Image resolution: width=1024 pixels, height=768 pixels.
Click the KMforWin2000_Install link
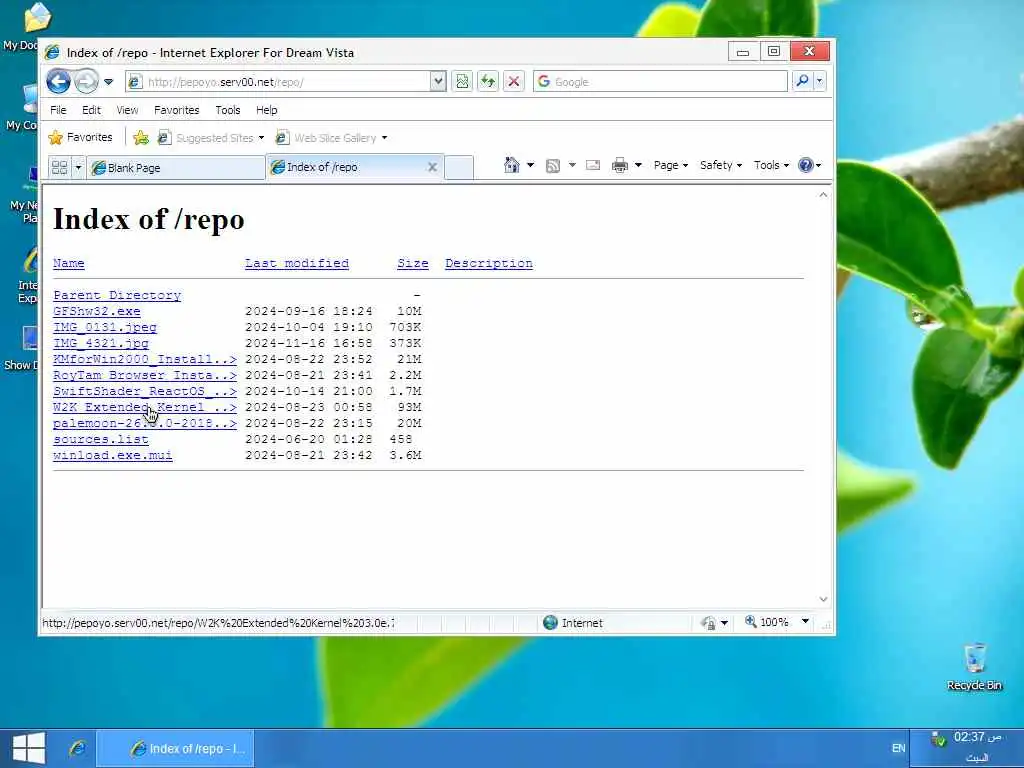(145, 359)
